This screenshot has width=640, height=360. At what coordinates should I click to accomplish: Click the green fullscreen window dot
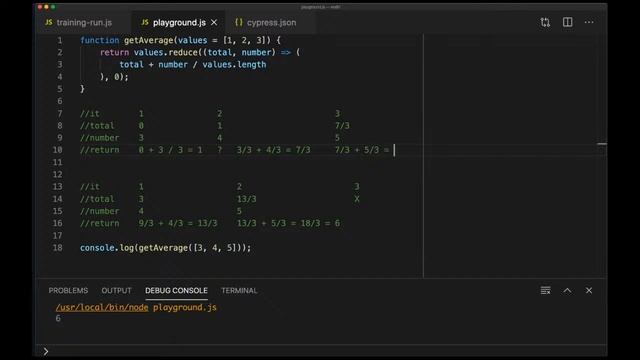pos(53,7)
